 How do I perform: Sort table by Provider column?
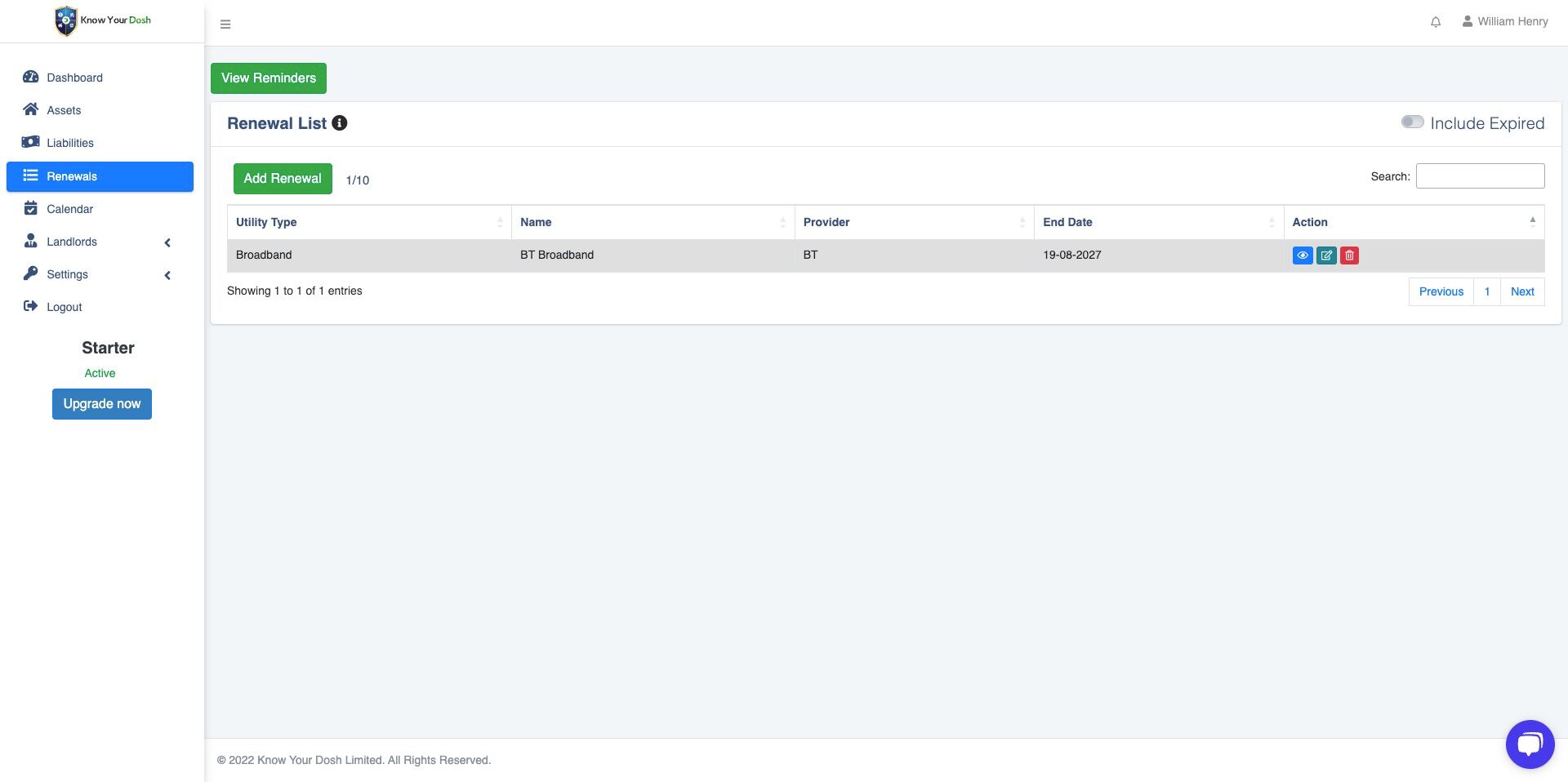(914, 222)
